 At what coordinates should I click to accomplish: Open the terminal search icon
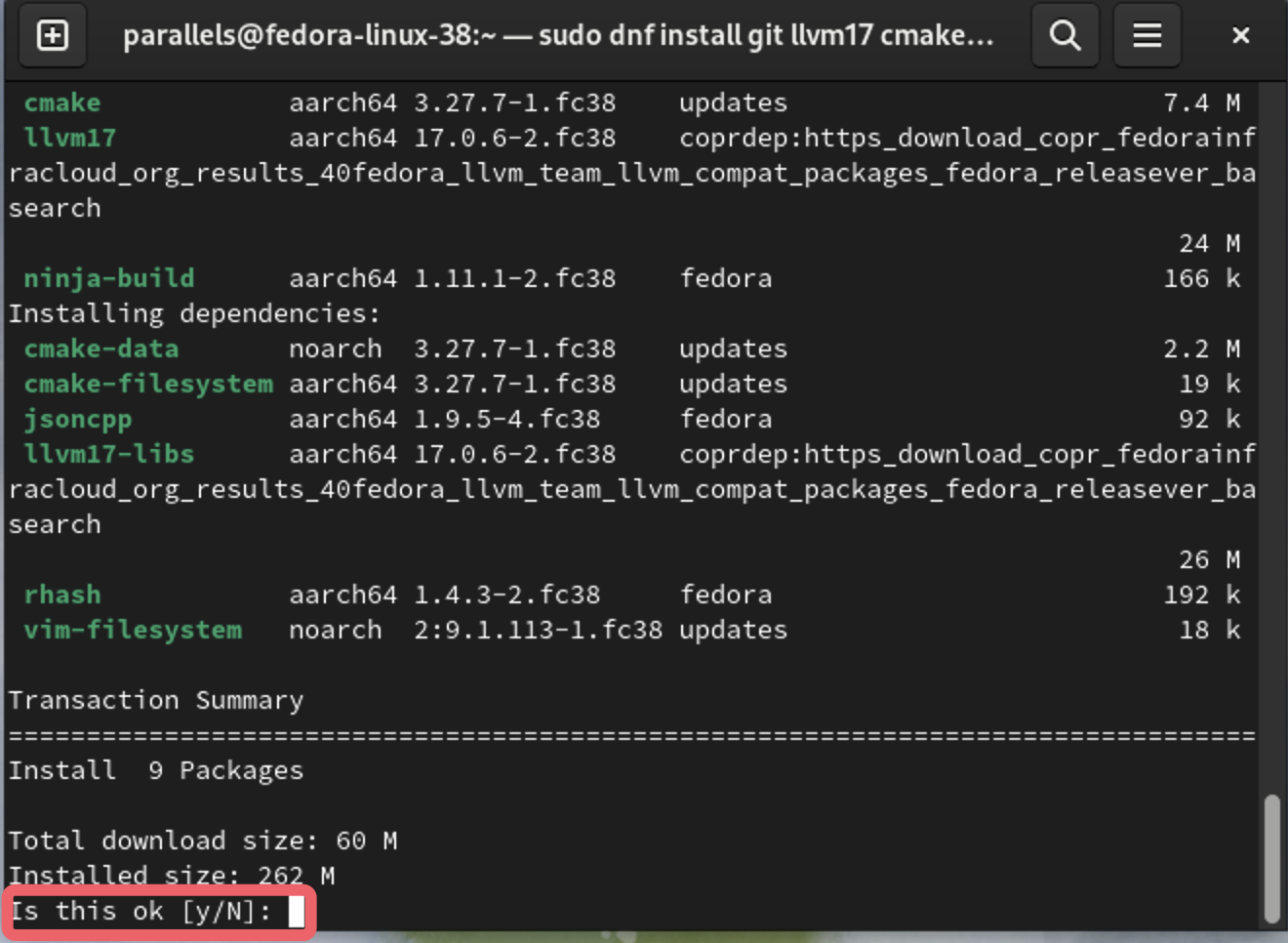point(1065,36)
